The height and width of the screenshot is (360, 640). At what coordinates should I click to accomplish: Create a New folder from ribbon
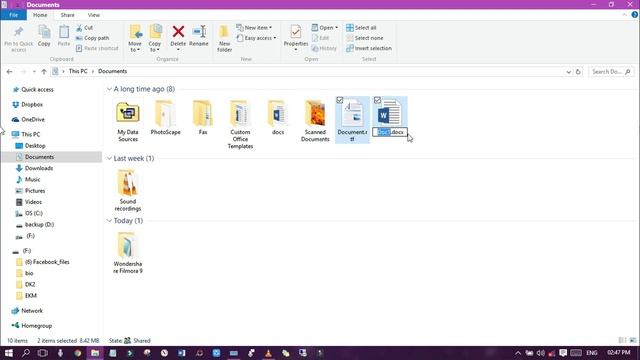224,38
